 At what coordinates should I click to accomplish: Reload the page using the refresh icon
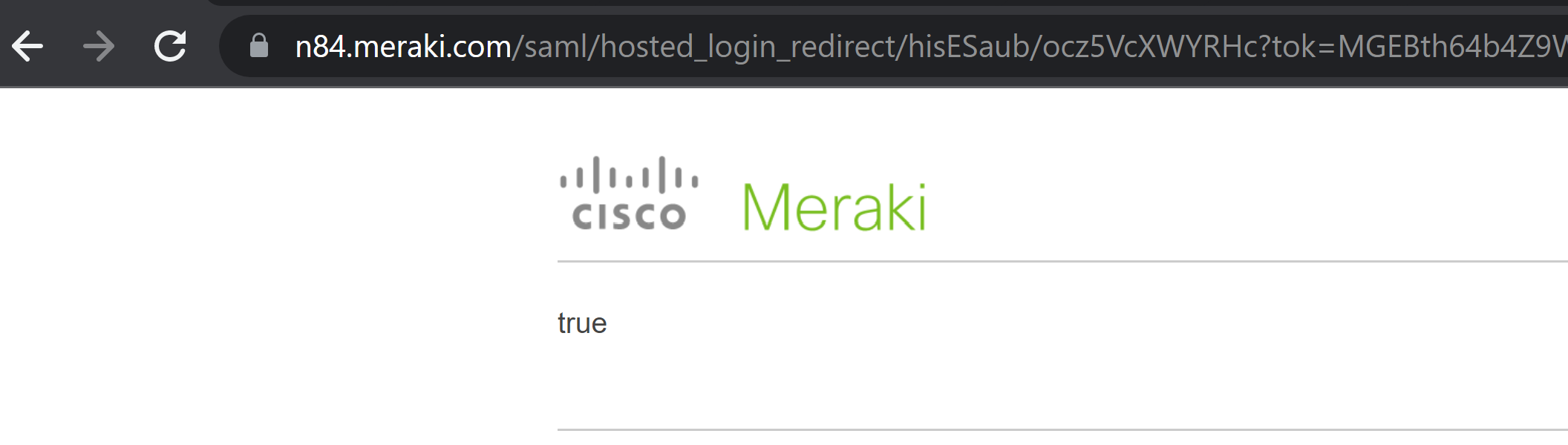pyautogui.click(x=169, y=47)
